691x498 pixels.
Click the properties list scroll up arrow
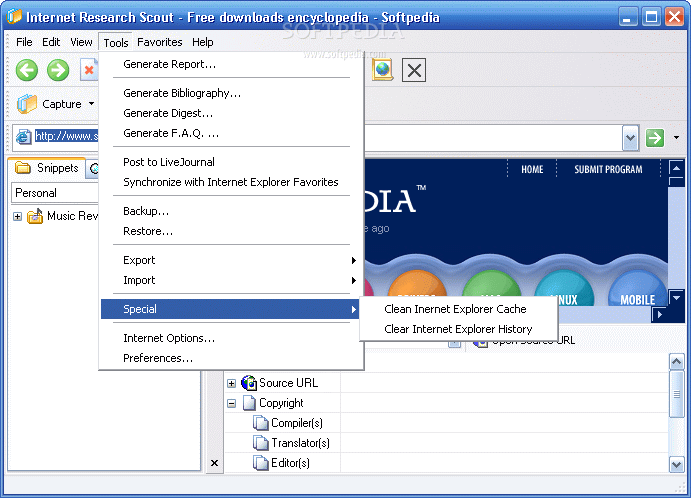pyautogui.click(x=676, y=362)
